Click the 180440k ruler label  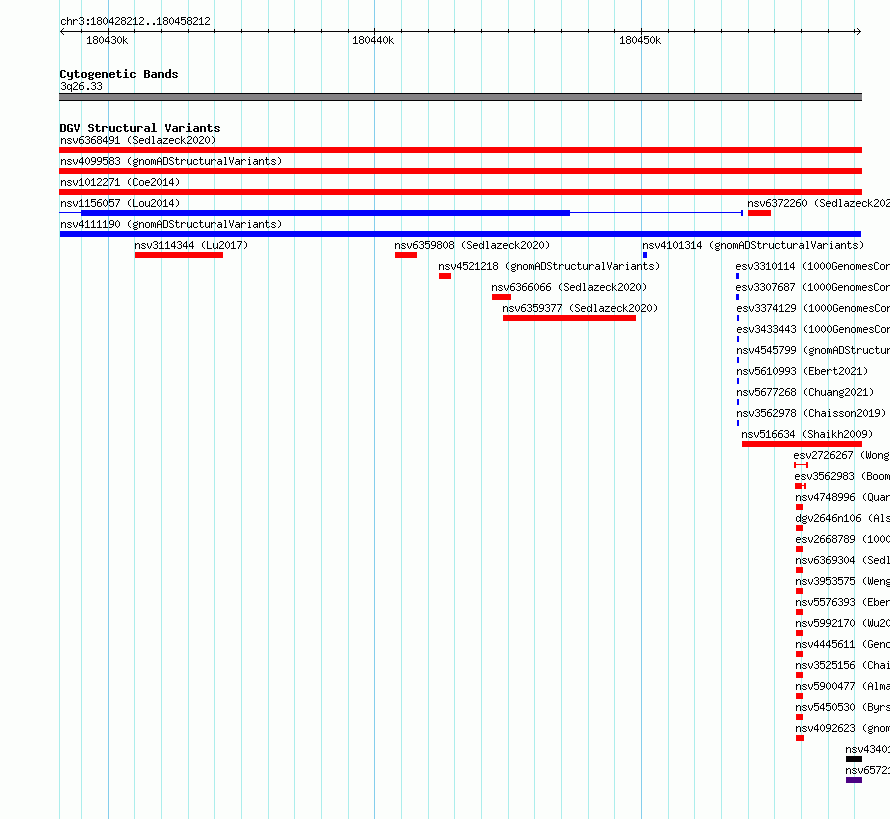373,40
